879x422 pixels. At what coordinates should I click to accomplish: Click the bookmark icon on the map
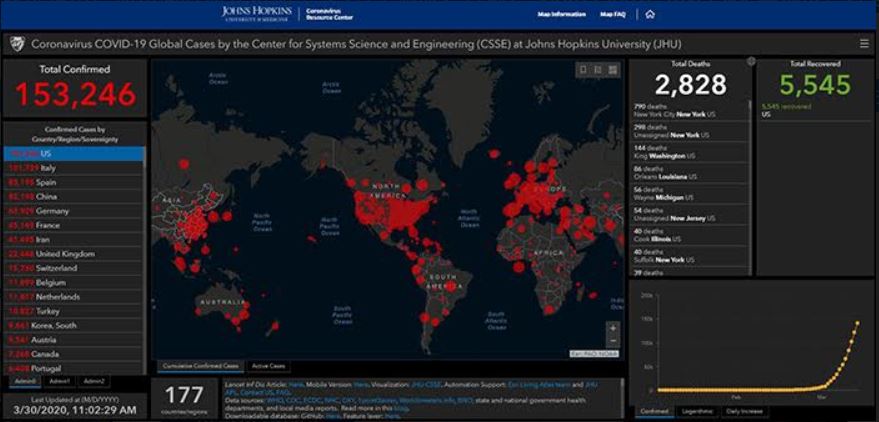(x=584, y=69)
